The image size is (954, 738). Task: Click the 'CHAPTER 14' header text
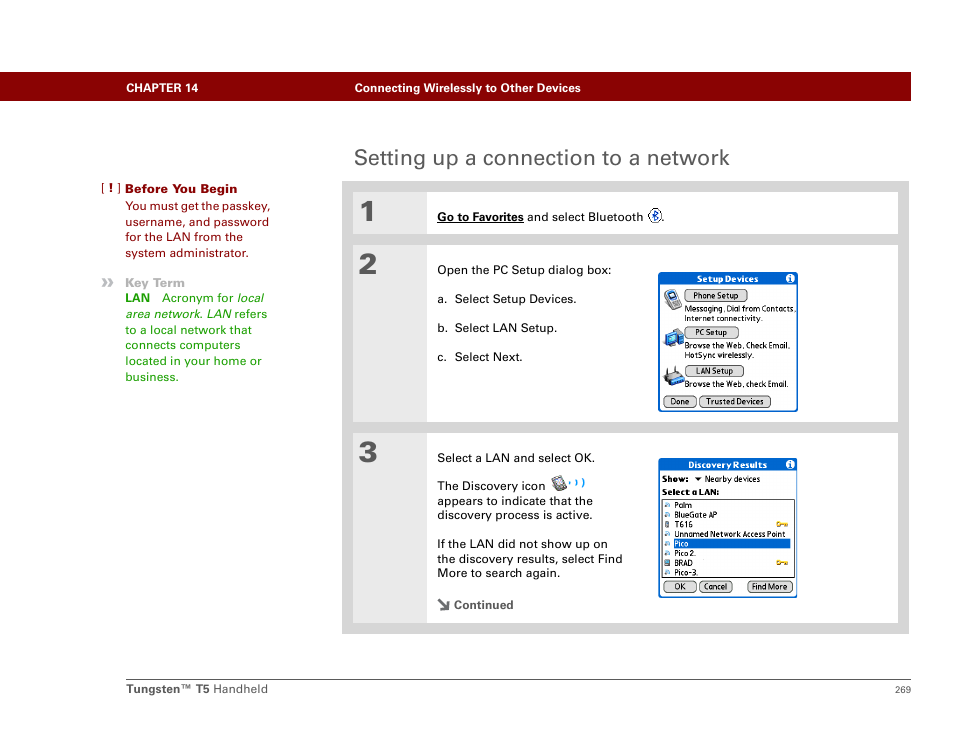pyautogui.click(x=162, y=88)
